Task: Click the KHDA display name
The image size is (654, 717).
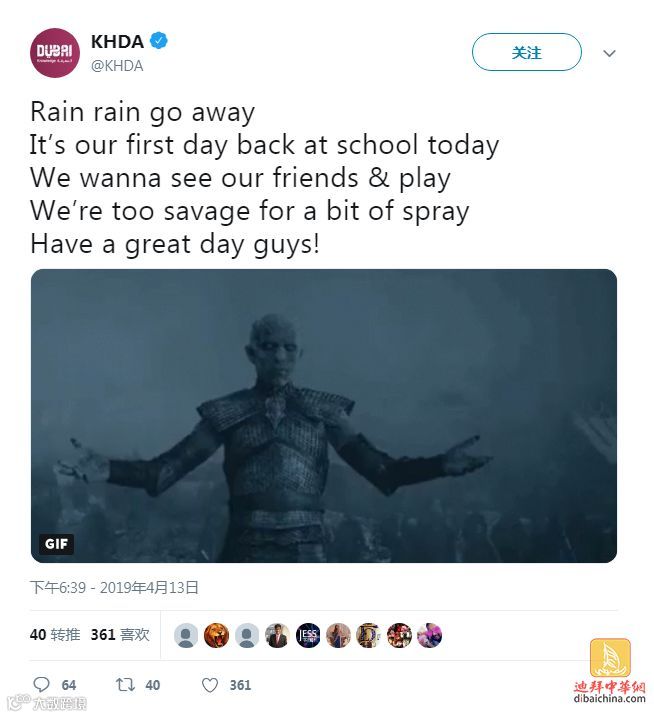Action: pos(117,42)
